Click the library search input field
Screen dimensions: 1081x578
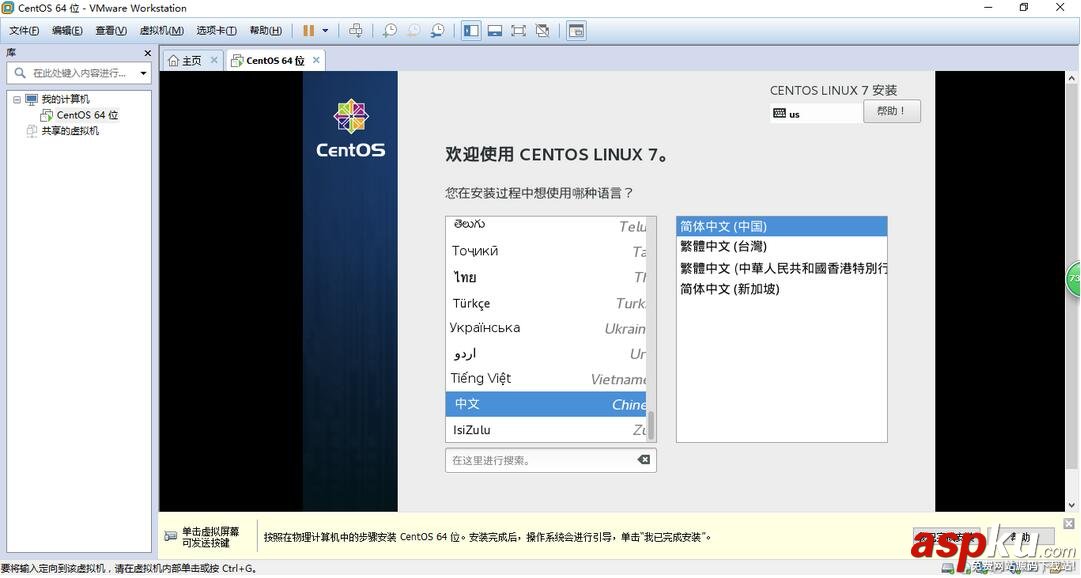[x=79, y=73]
